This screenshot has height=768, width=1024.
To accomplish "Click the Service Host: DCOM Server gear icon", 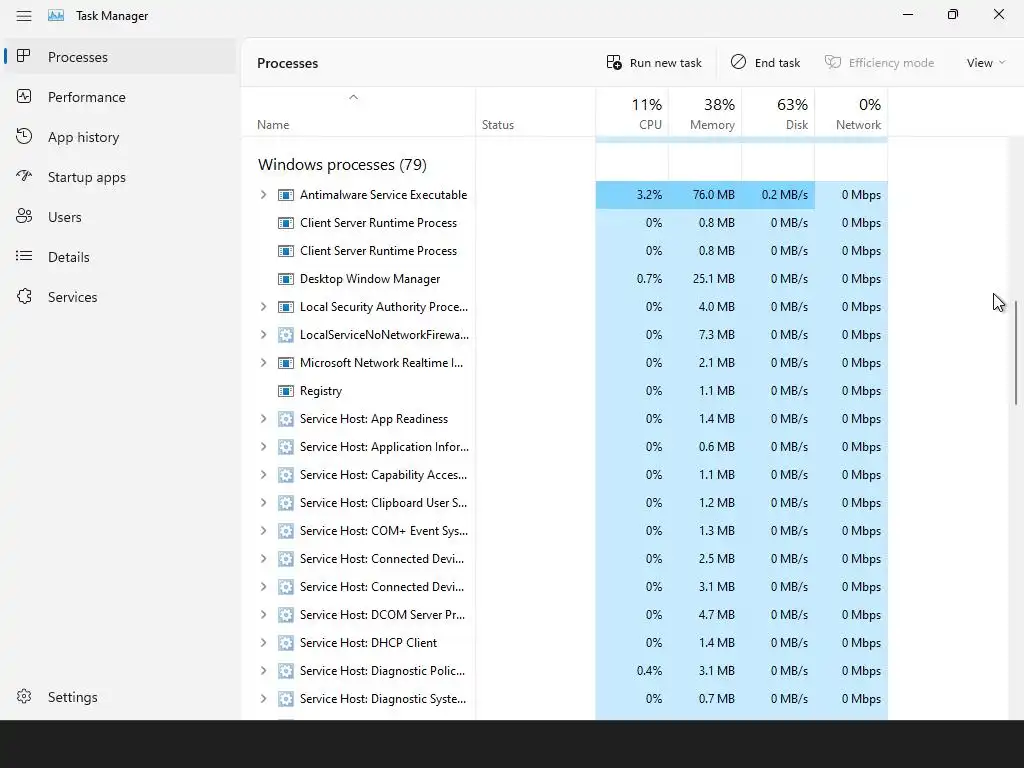I will 285,615.
